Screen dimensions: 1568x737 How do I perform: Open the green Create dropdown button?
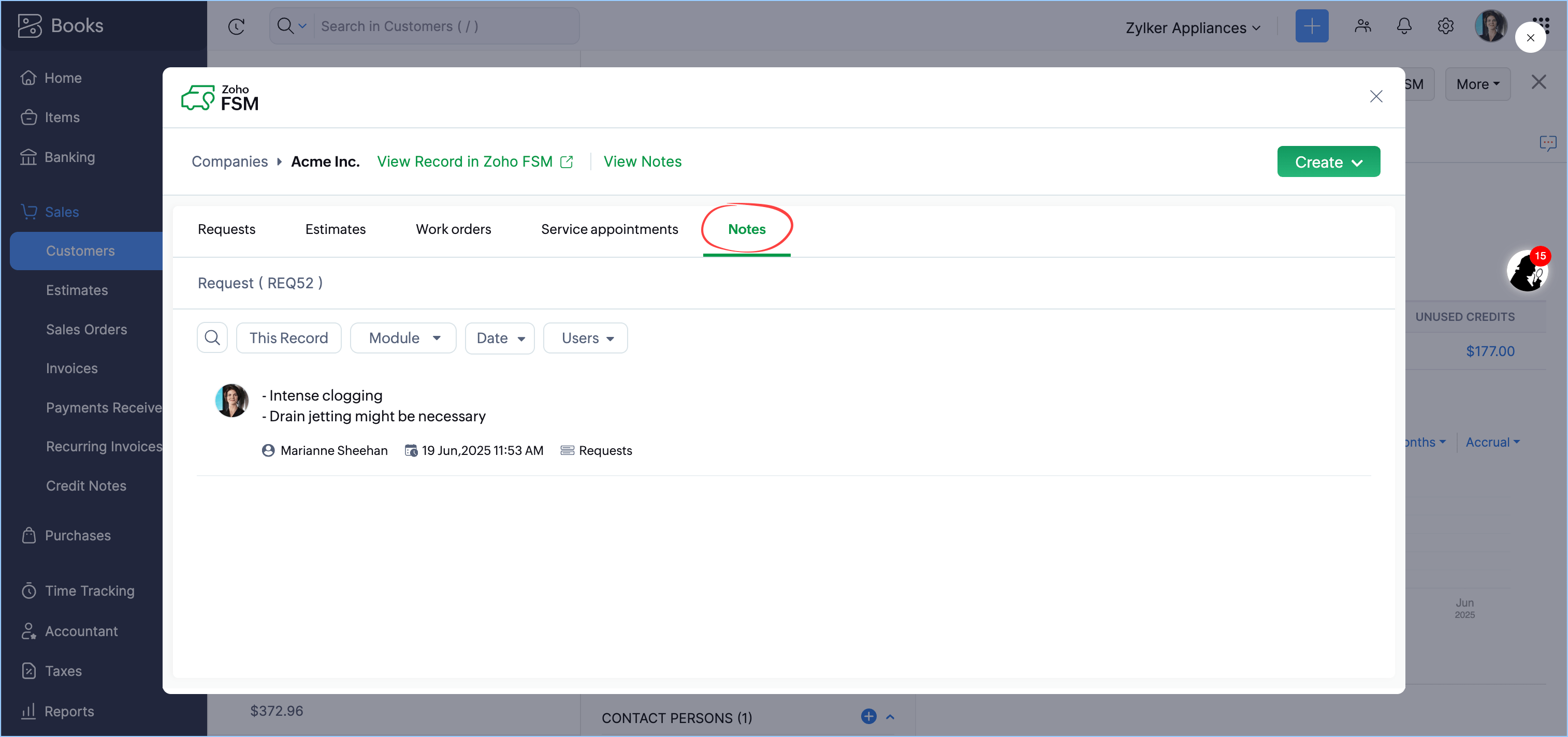[1328, 162]
